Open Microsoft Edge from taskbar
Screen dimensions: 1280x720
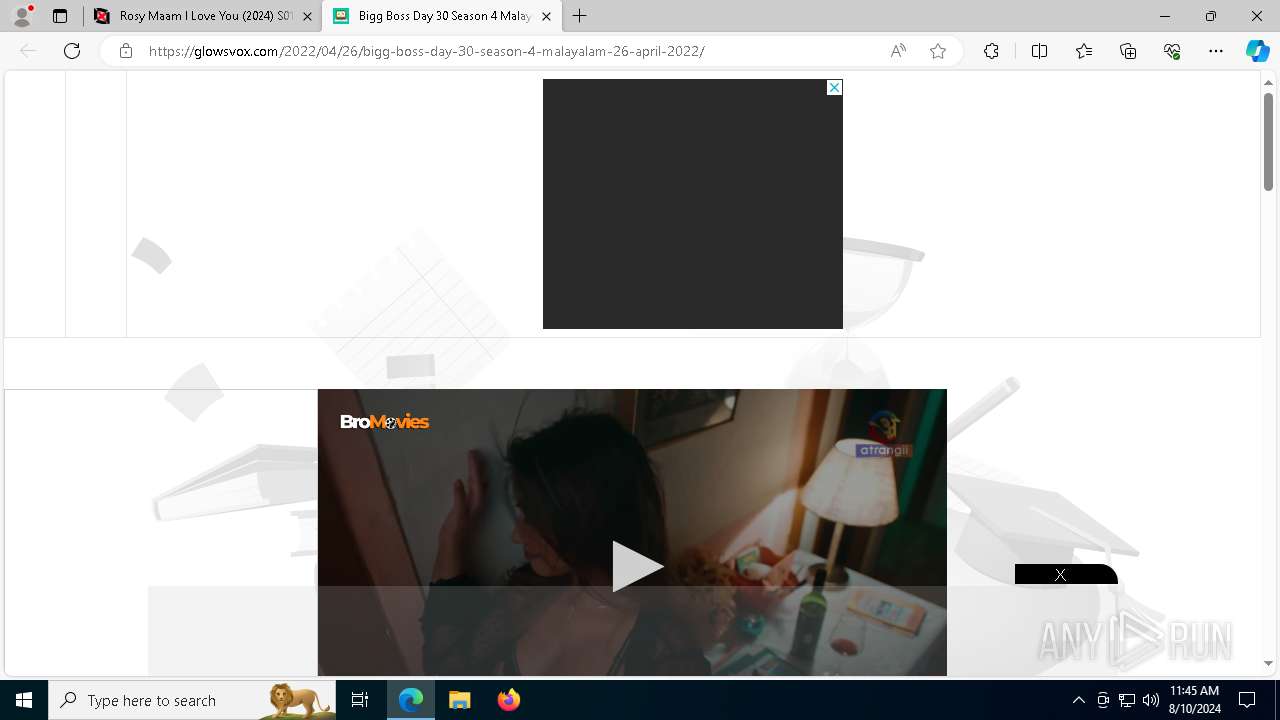click(411, 700)
